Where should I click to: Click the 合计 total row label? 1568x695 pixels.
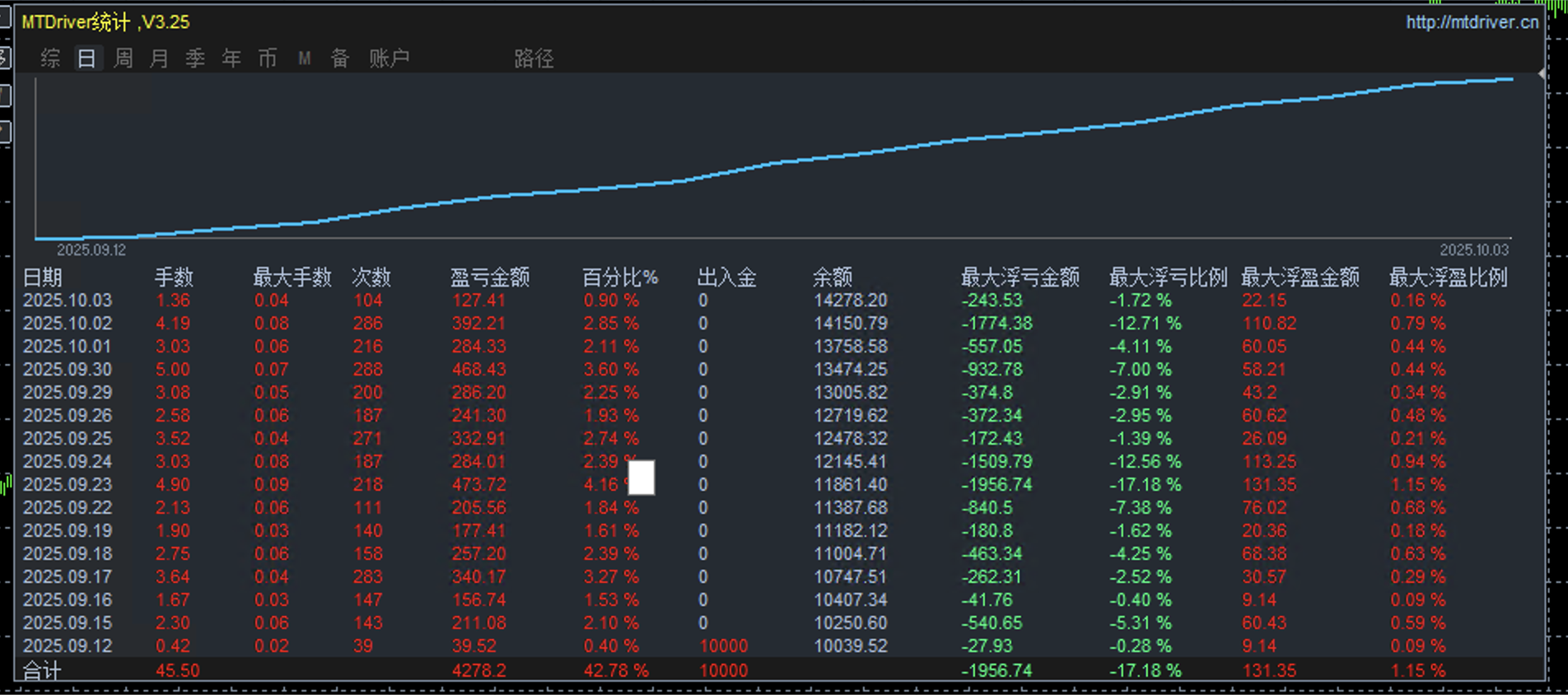click(42, 671)
